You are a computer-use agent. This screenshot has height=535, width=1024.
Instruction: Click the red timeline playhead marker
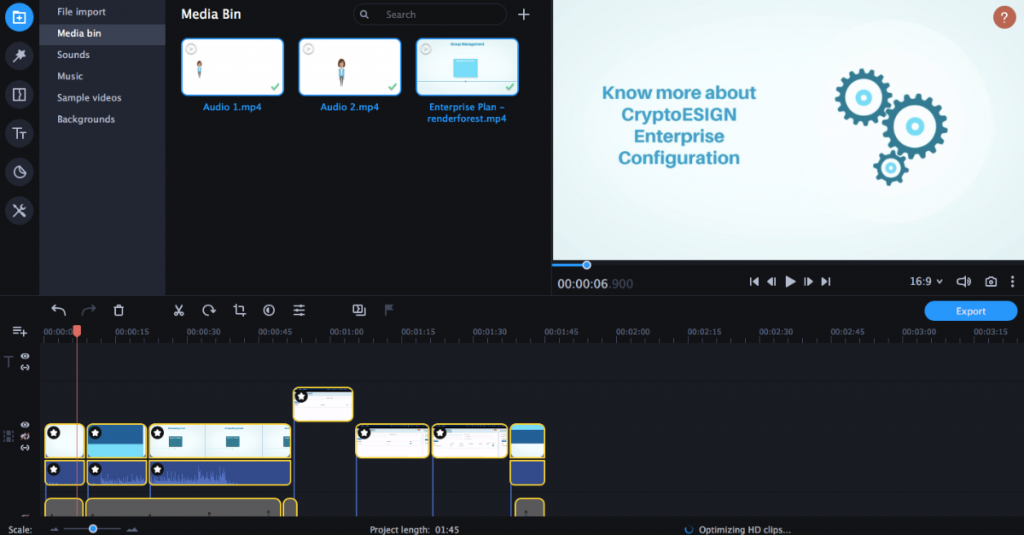click(x=77, y=331)
